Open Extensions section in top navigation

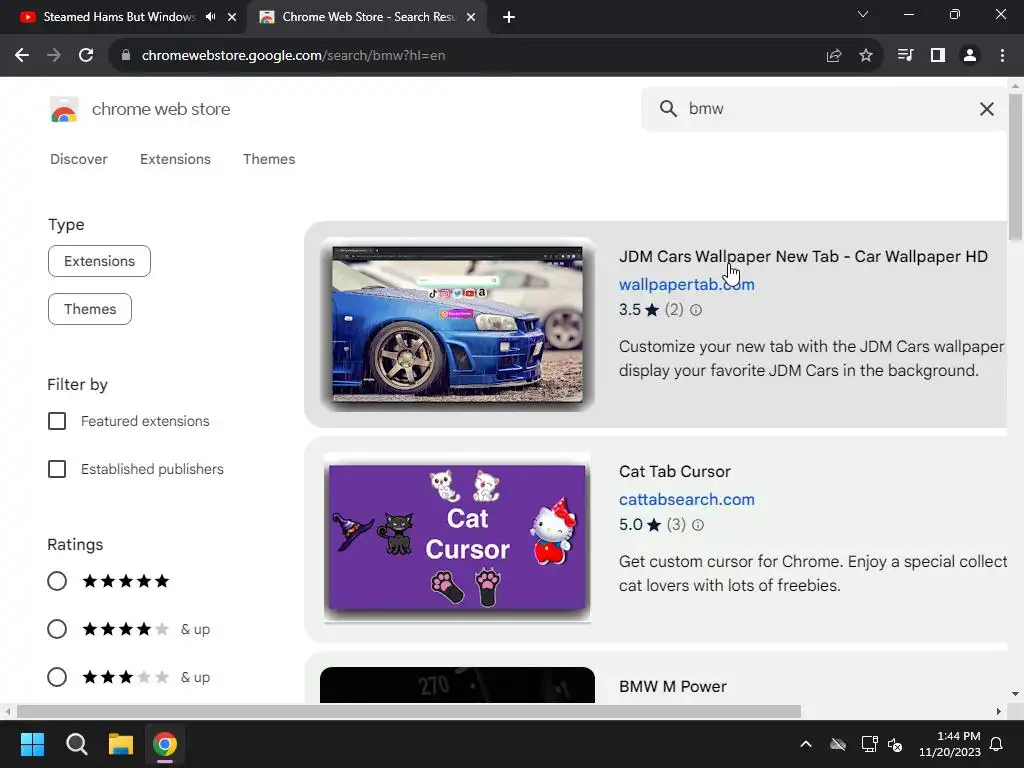coord(175,159)
